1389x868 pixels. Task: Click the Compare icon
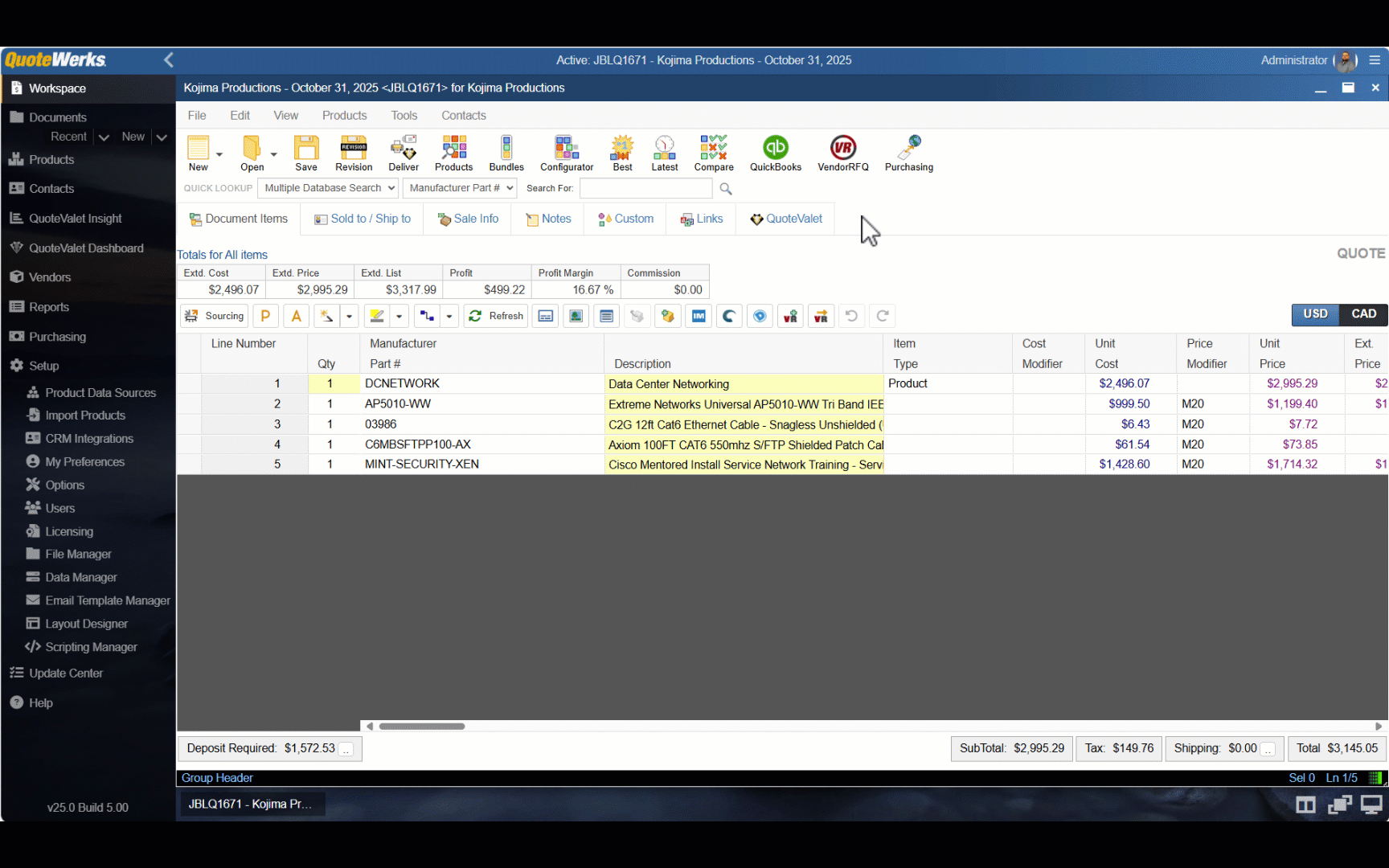click(x=713, y=153)
